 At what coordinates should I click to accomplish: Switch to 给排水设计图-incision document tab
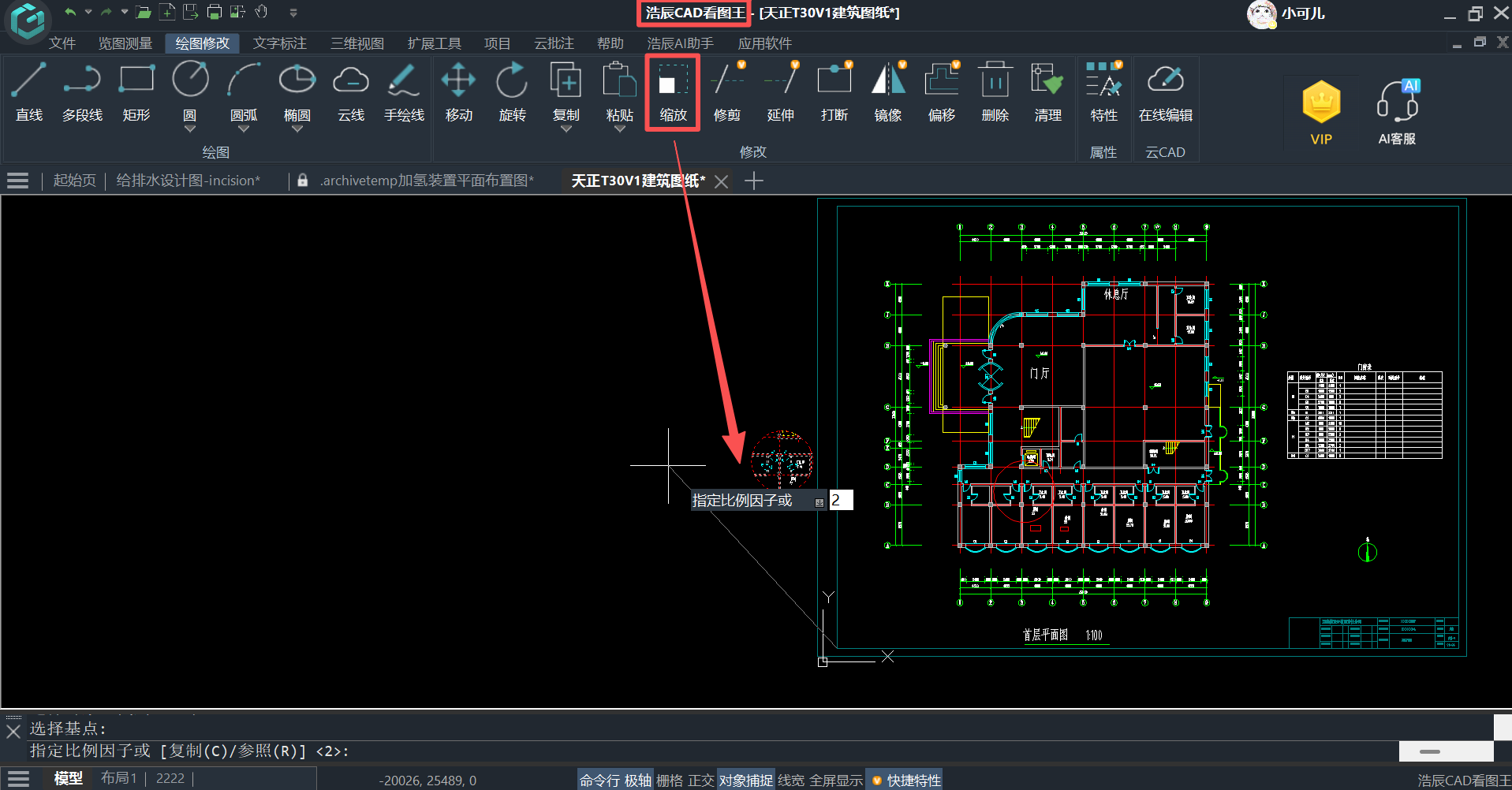[188, 181]
